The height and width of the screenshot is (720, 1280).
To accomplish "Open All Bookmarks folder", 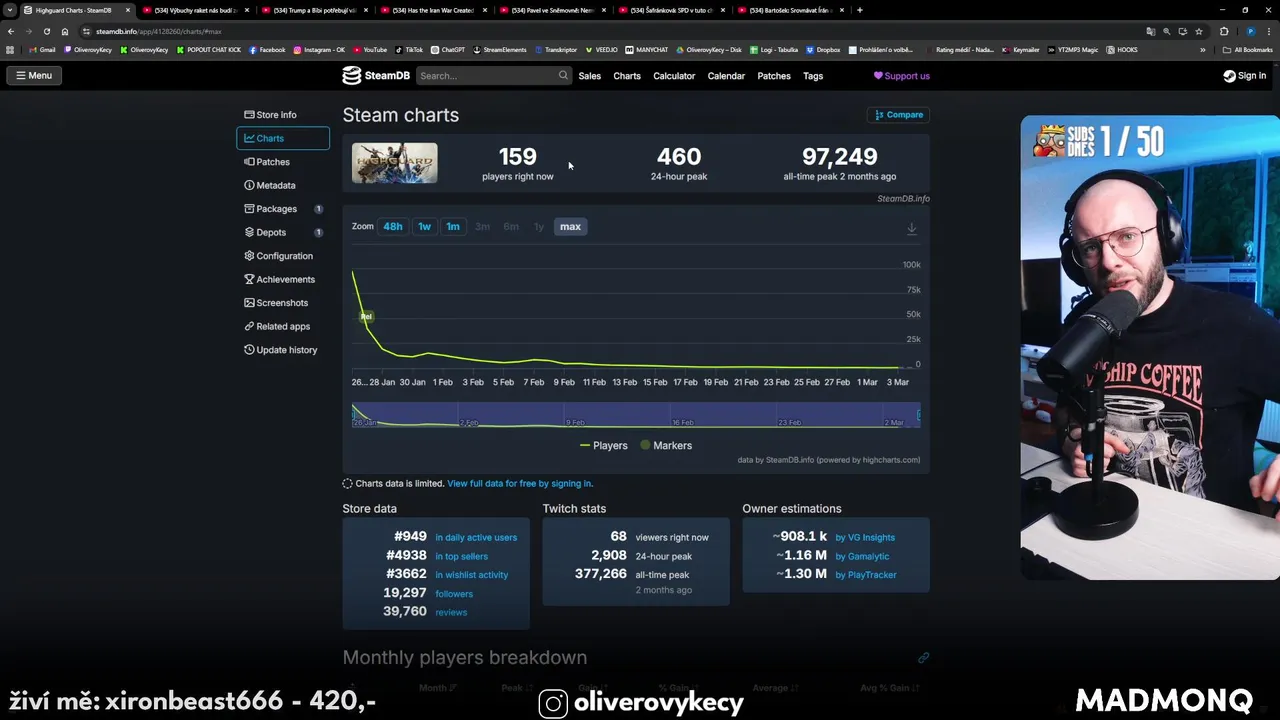I will (1248, 49).
